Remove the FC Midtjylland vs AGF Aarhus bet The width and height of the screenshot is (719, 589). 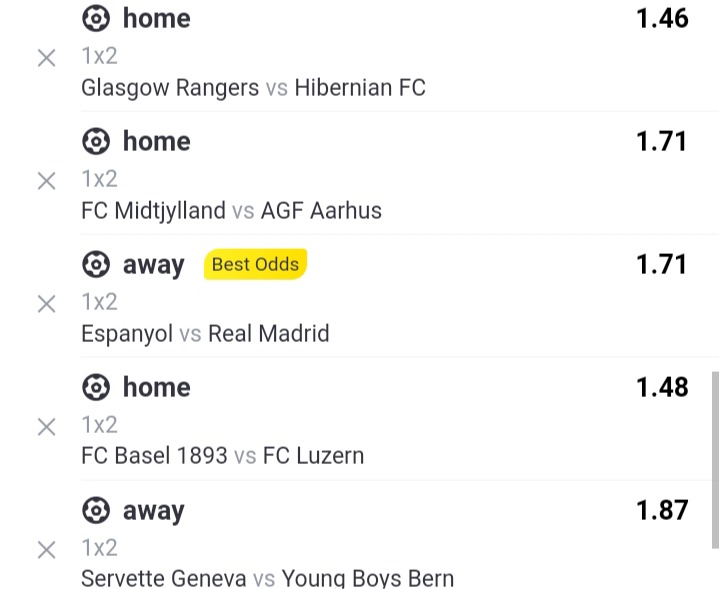pyautogui.click(x=46, y=181)
